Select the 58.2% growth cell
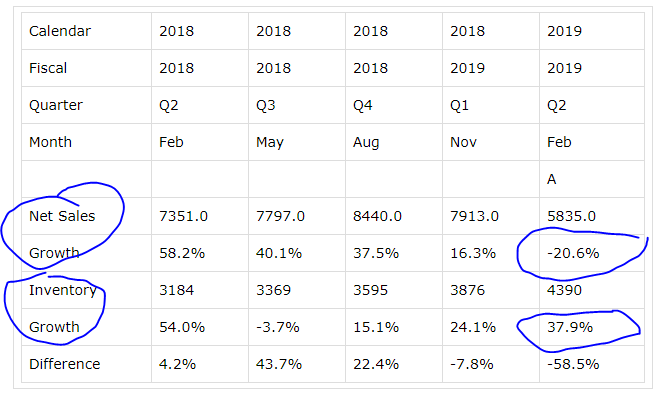Image resolution: width=659 pixels, height=395 pixels. pyautogui.click(x=182, y=253)
